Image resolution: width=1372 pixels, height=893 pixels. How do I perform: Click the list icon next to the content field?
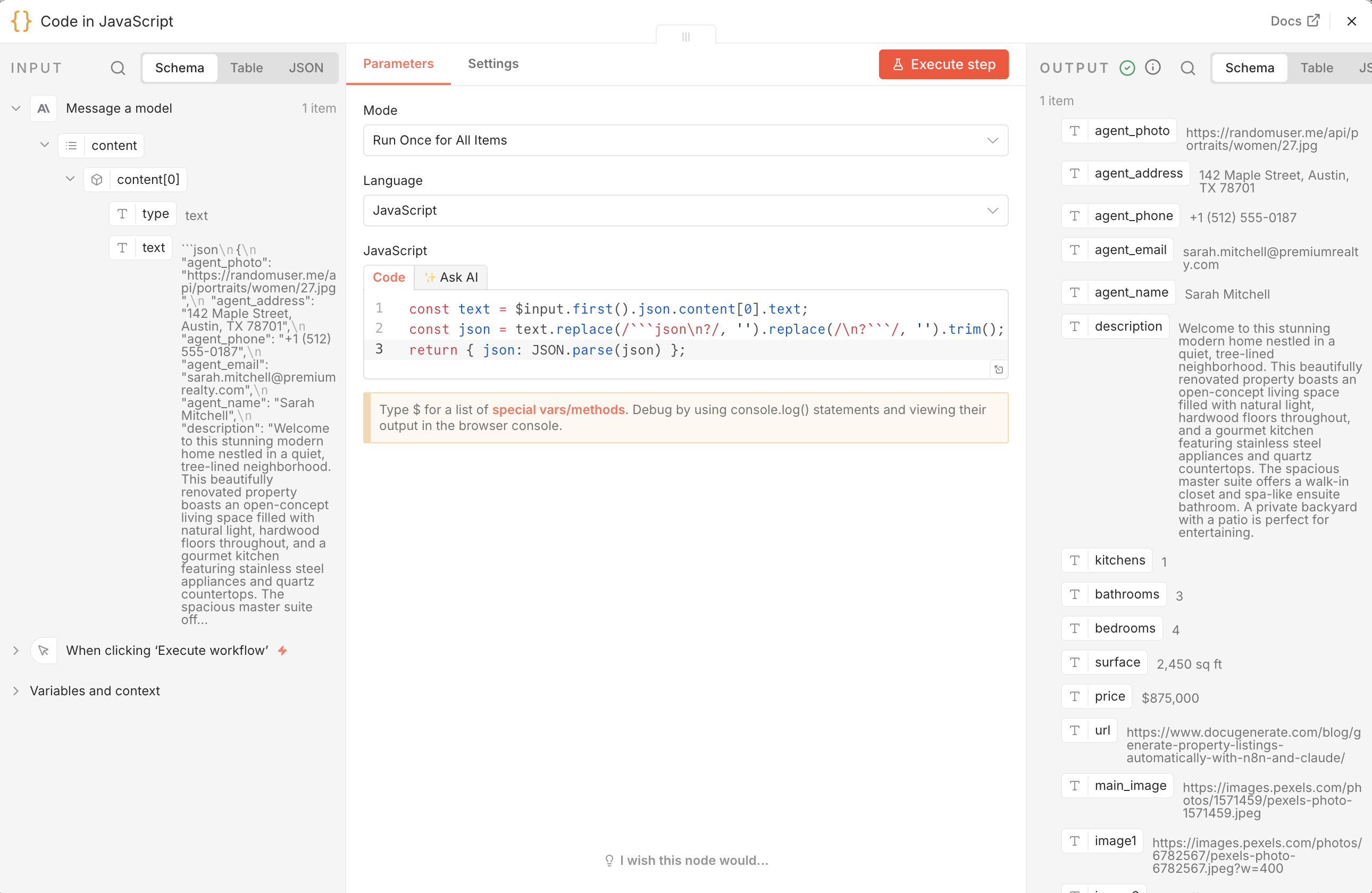click(71, 145)
